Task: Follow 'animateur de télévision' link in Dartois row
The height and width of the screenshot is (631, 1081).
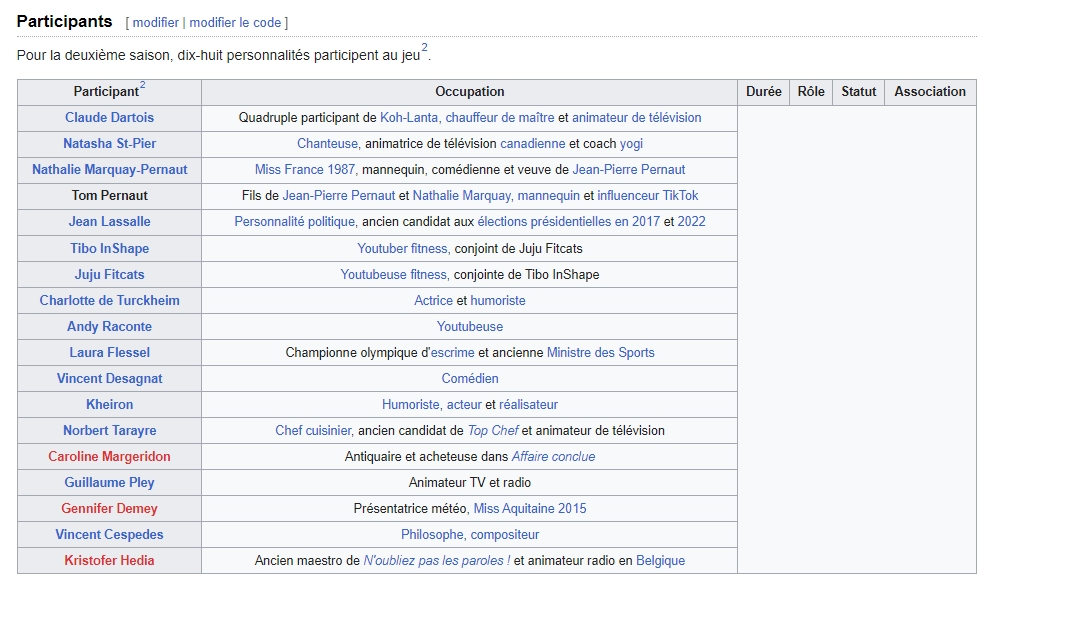Action: pos(636,117)
